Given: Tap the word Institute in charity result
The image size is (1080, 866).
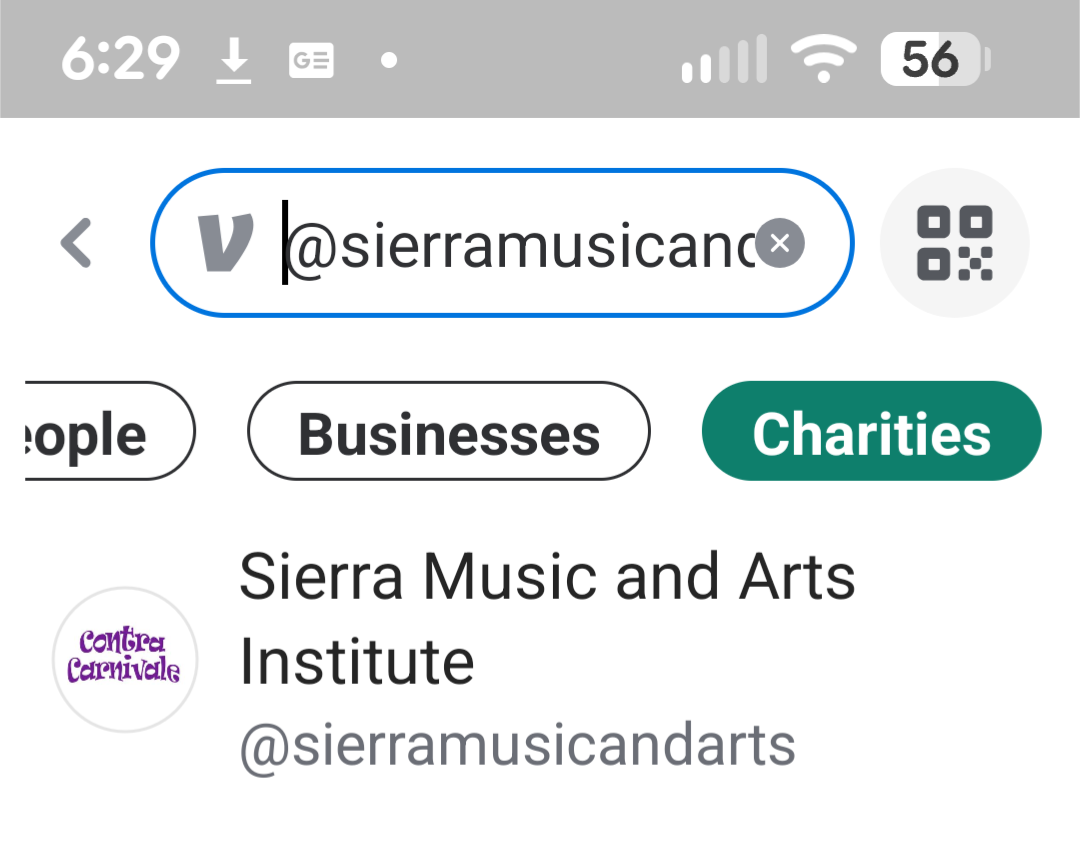Looking at the screenshot, I should click(x=357, y=661).
